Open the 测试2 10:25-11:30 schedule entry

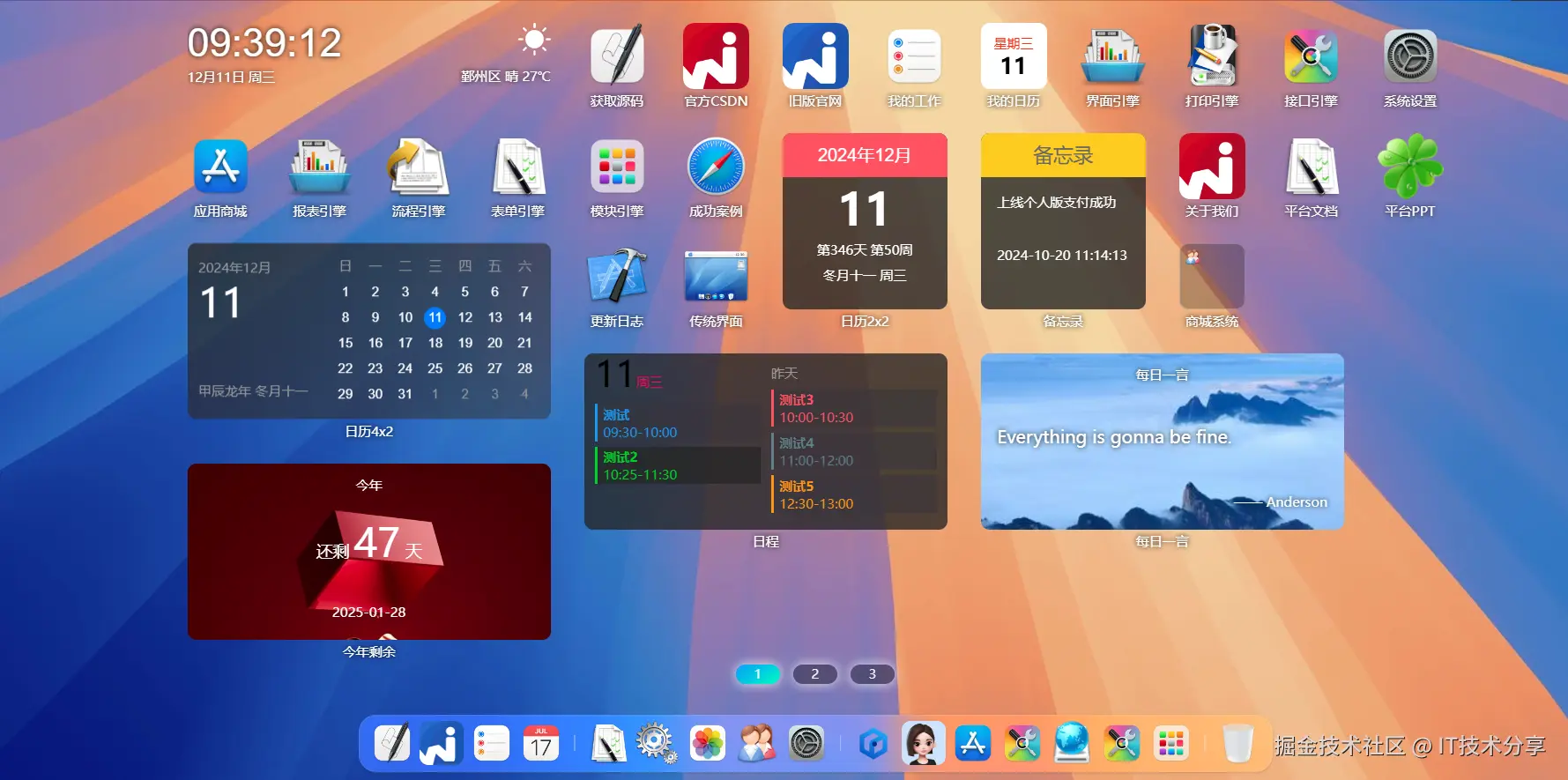pos(678,465)
